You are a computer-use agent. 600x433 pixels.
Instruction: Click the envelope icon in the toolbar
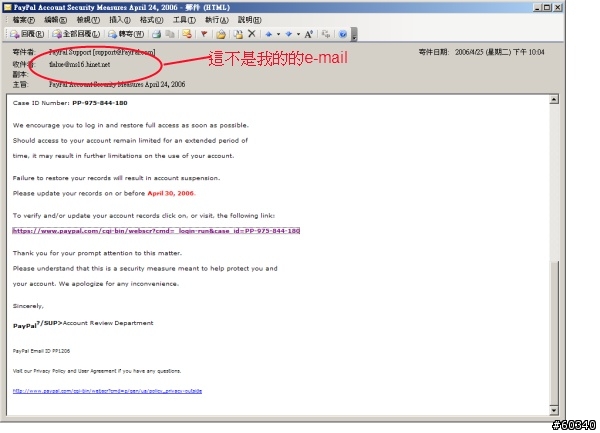pyautogui.click(x=187, y=34)
